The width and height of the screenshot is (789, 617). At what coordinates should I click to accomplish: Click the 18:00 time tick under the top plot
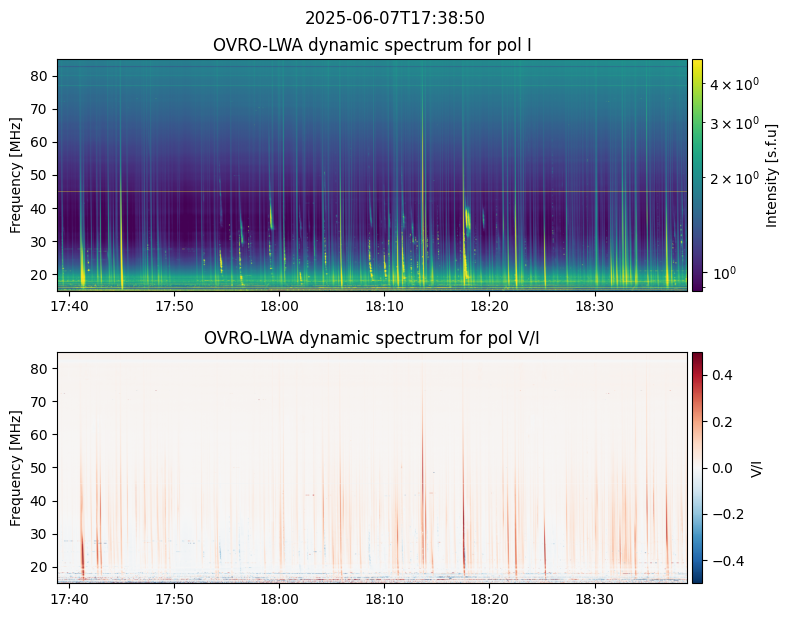click(279, 305)
